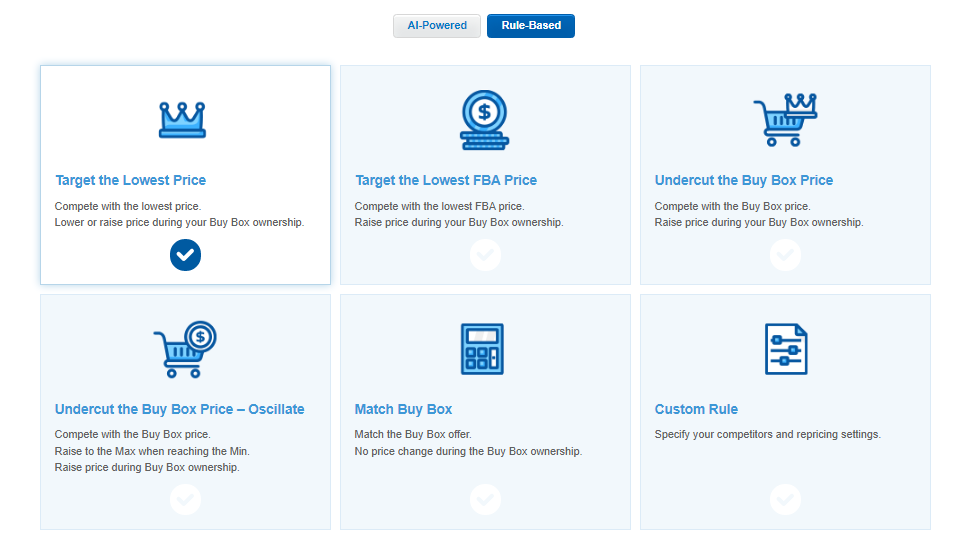Enable the Oscillate rule checkmark
Screen dimensions: 970x537
[x=186, y=499]
